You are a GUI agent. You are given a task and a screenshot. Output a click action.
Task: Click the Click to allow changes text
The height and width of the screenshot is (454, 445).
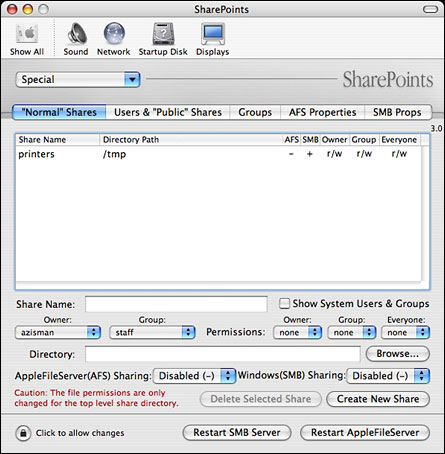80,433
